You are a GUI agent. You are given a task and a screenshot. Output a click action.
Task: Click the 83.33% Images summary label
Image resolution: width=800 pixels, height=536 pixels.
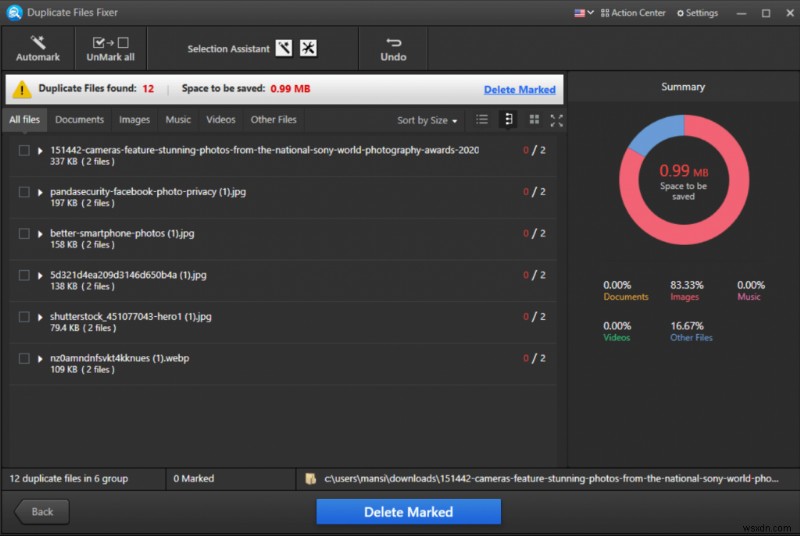(x=686, y=291)
